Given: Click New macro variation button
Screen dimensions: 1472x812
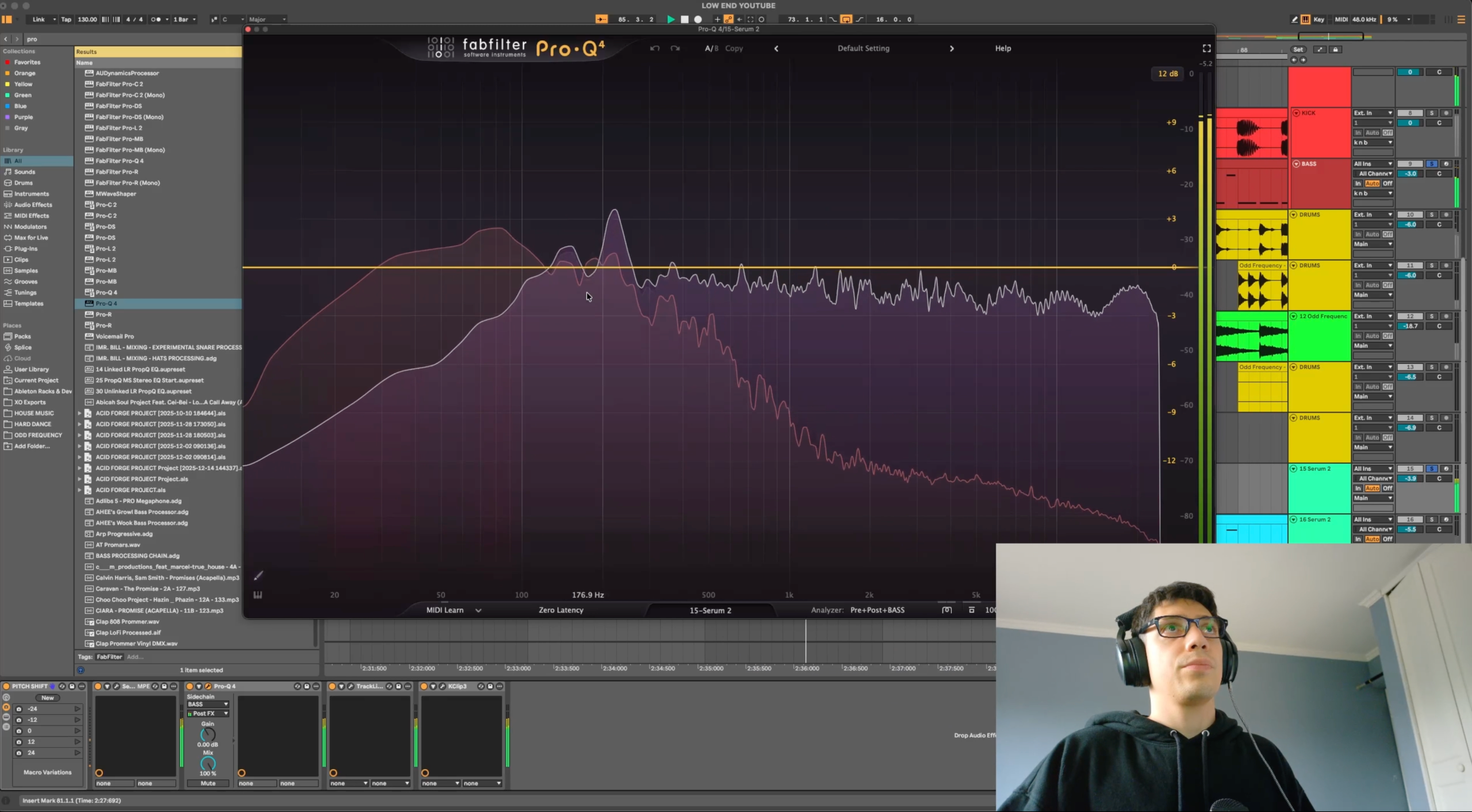Looking at the screenshot, I should [48, 698].
